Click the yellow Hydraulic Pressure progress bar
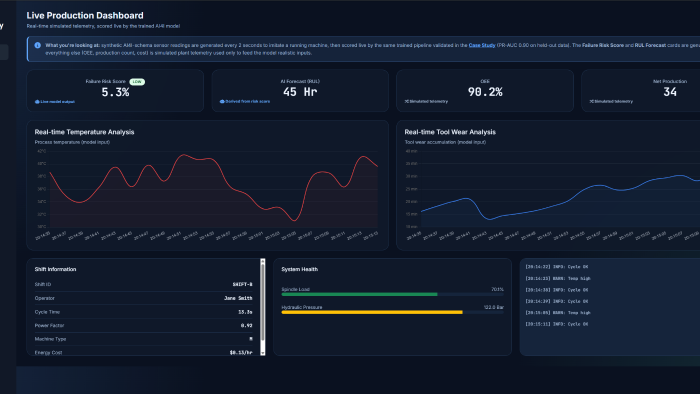 [x=372, y=312]
